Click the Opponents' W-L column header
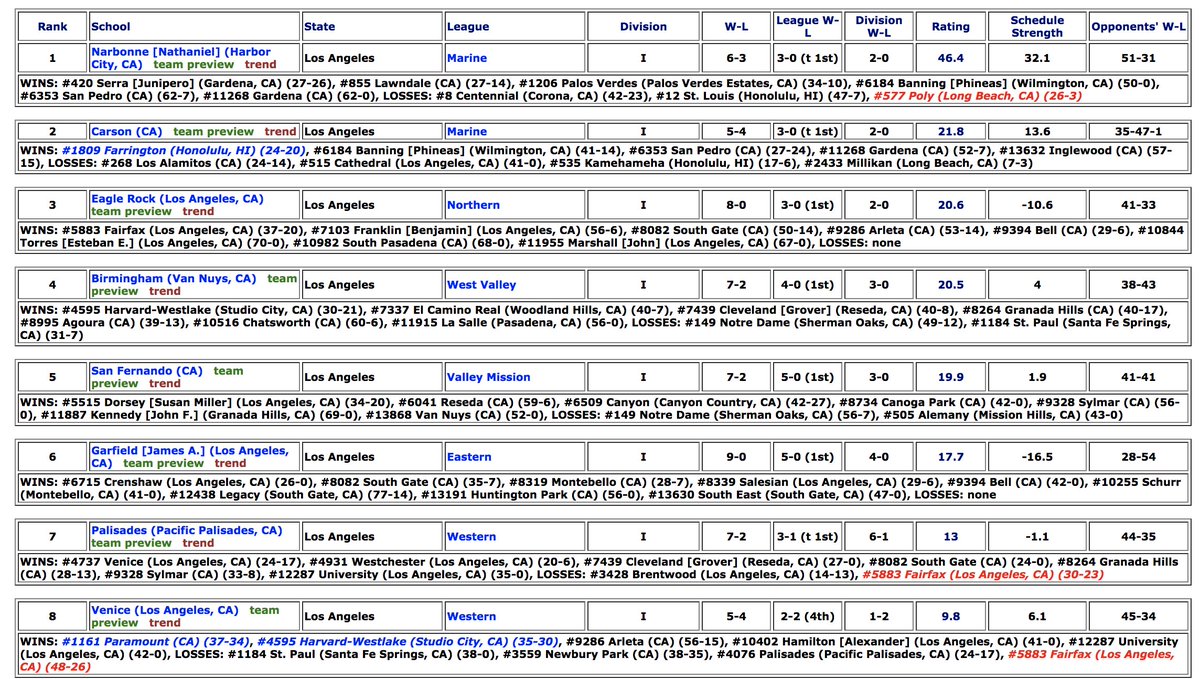 (x=1138, y=27)
